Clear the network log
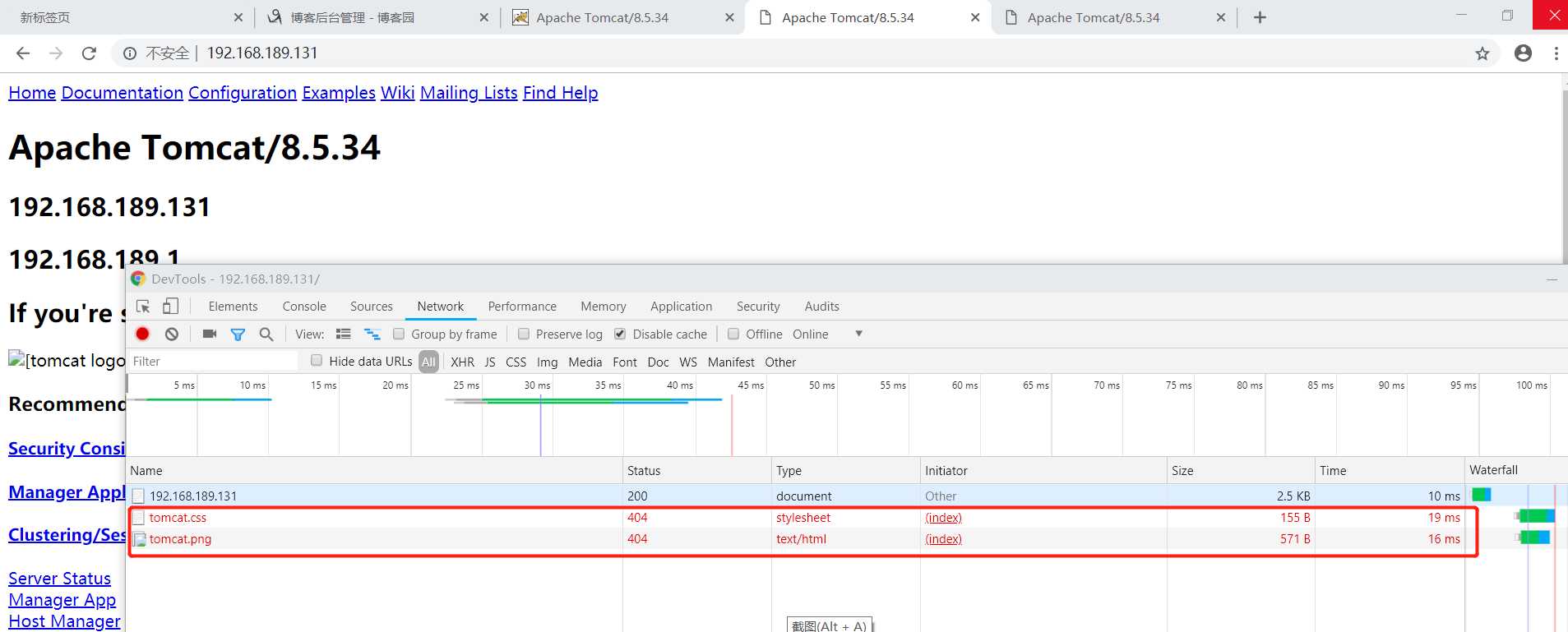 (x=172, y=334)
